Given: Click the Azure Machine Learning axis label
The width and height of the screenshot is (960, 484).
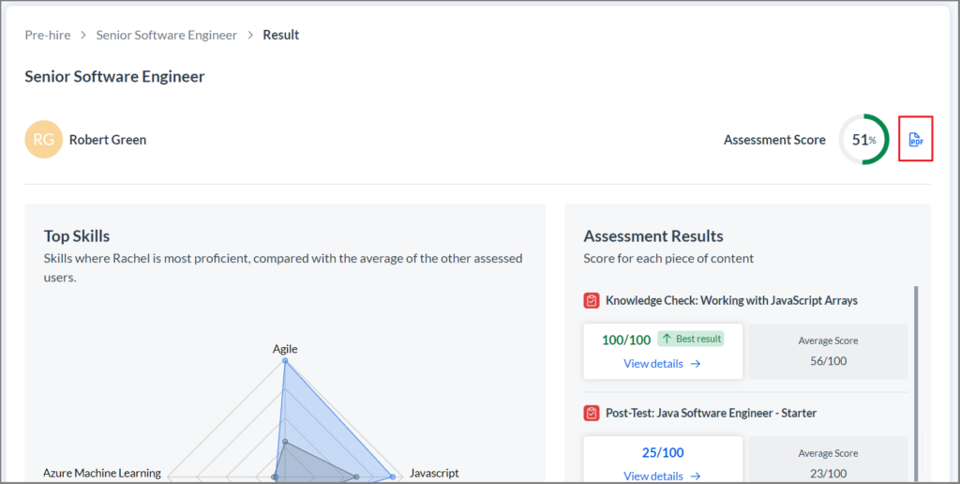Looking at the screenshot, I should [x=102, y=473].
